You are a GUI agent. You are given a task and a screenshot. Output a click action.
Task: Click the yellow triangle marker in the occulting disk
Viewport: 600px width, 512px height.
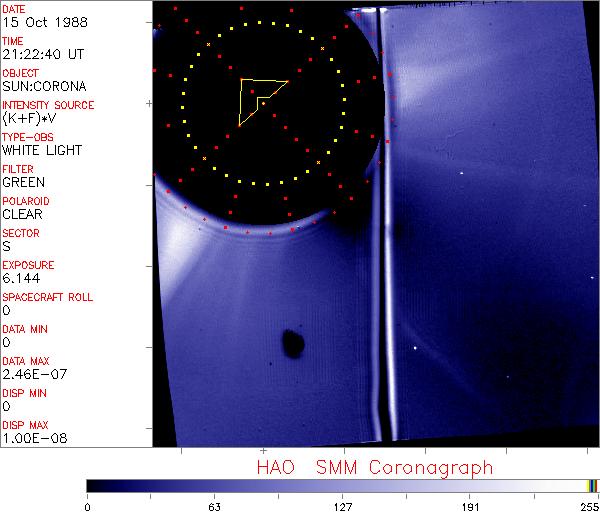coord(256,98)
